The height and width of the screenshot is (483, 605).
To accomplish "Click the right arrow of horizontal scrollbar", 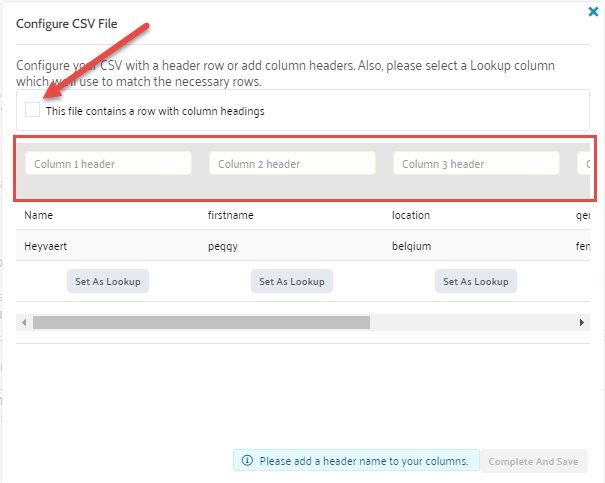I will pyautogui.click(x=582, y=323).
